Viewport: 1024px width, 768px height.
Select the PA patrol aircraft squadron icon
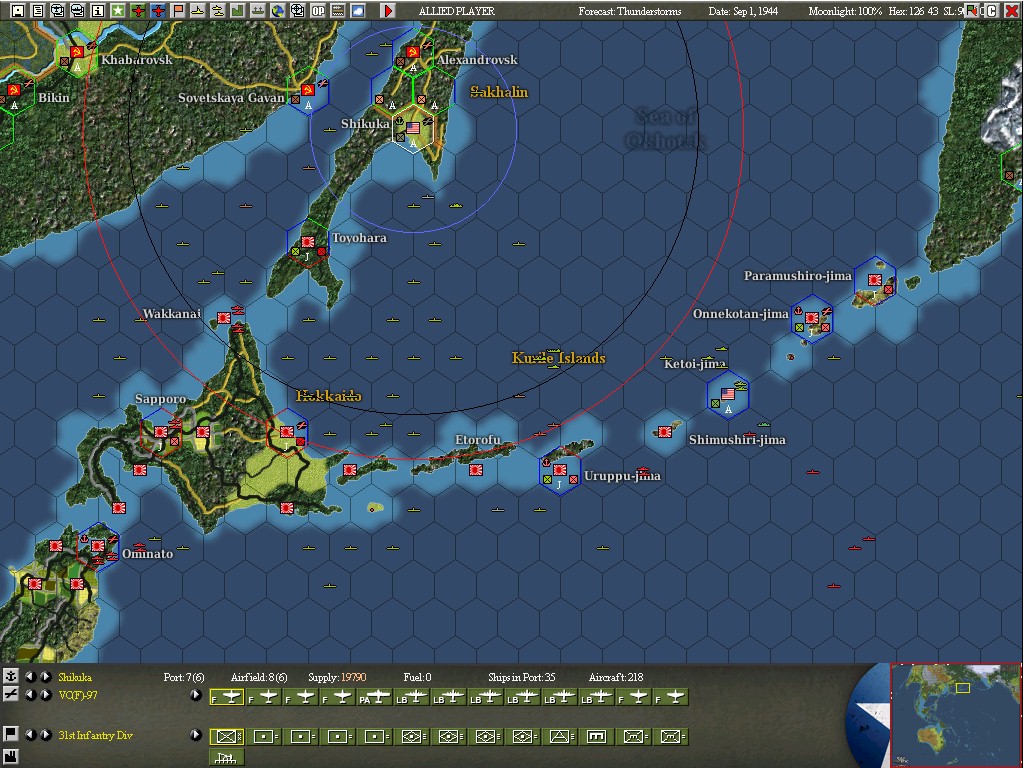374,697
